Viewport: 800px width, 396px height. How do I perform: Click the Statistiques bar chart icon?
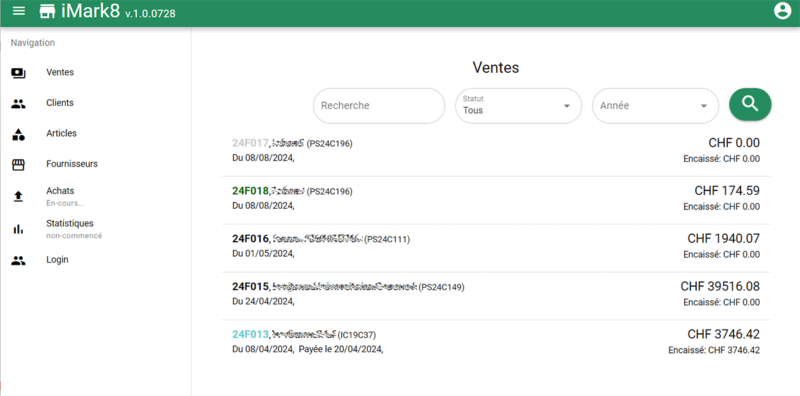(18, 229)
